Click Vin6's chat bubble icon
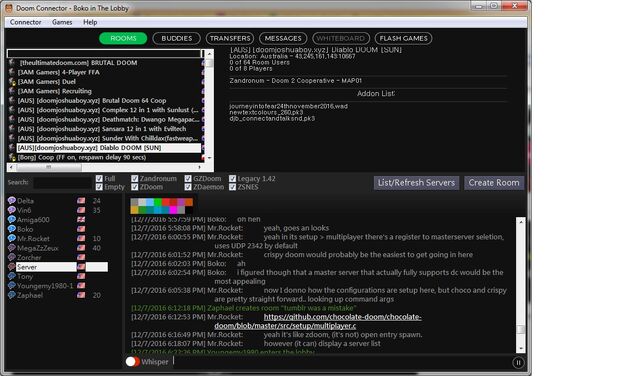The image size is (640, 376). coord(11,210)
